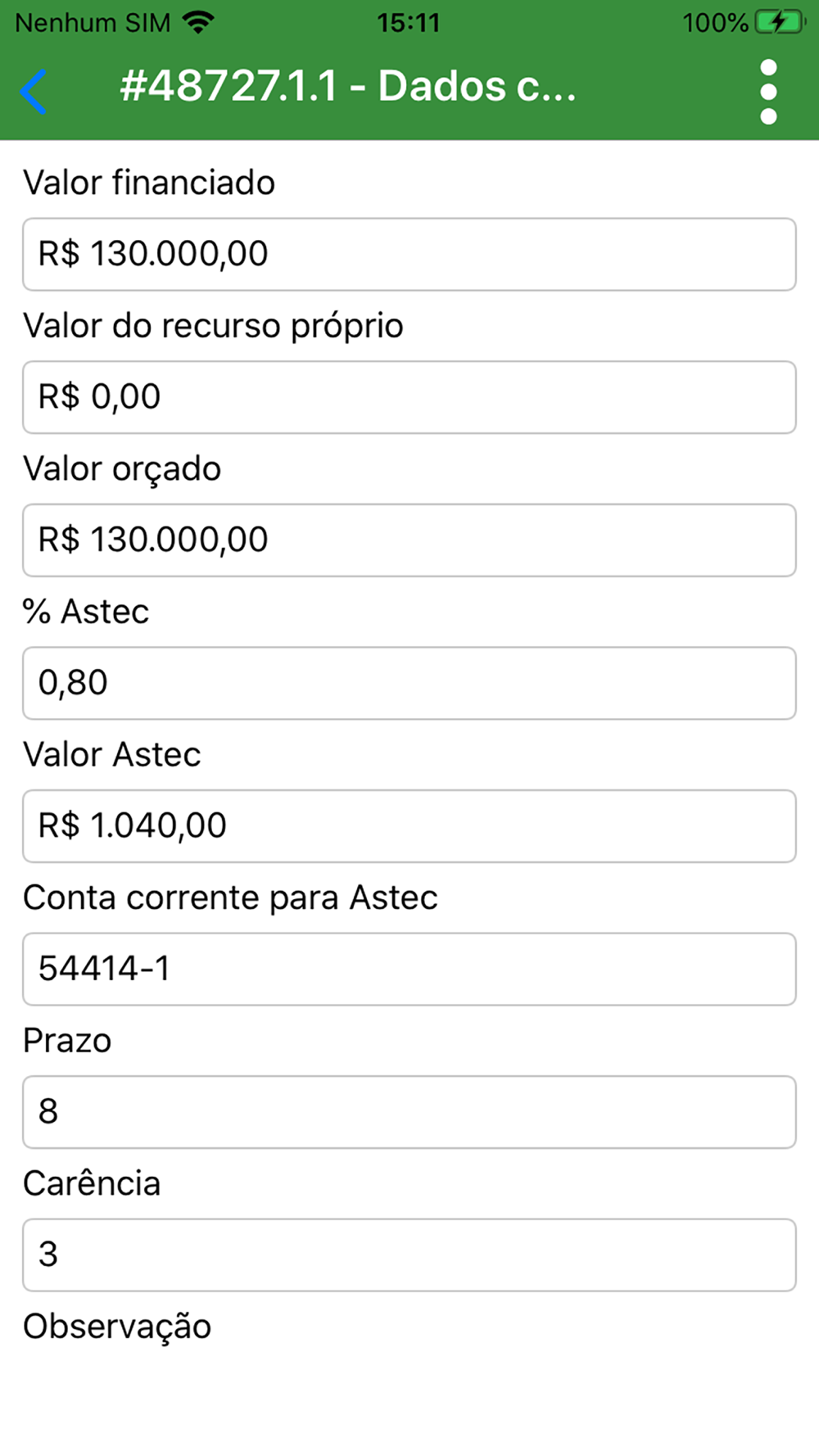
Task: Click the Valor financiado field
Action: [x=409, y=254]
